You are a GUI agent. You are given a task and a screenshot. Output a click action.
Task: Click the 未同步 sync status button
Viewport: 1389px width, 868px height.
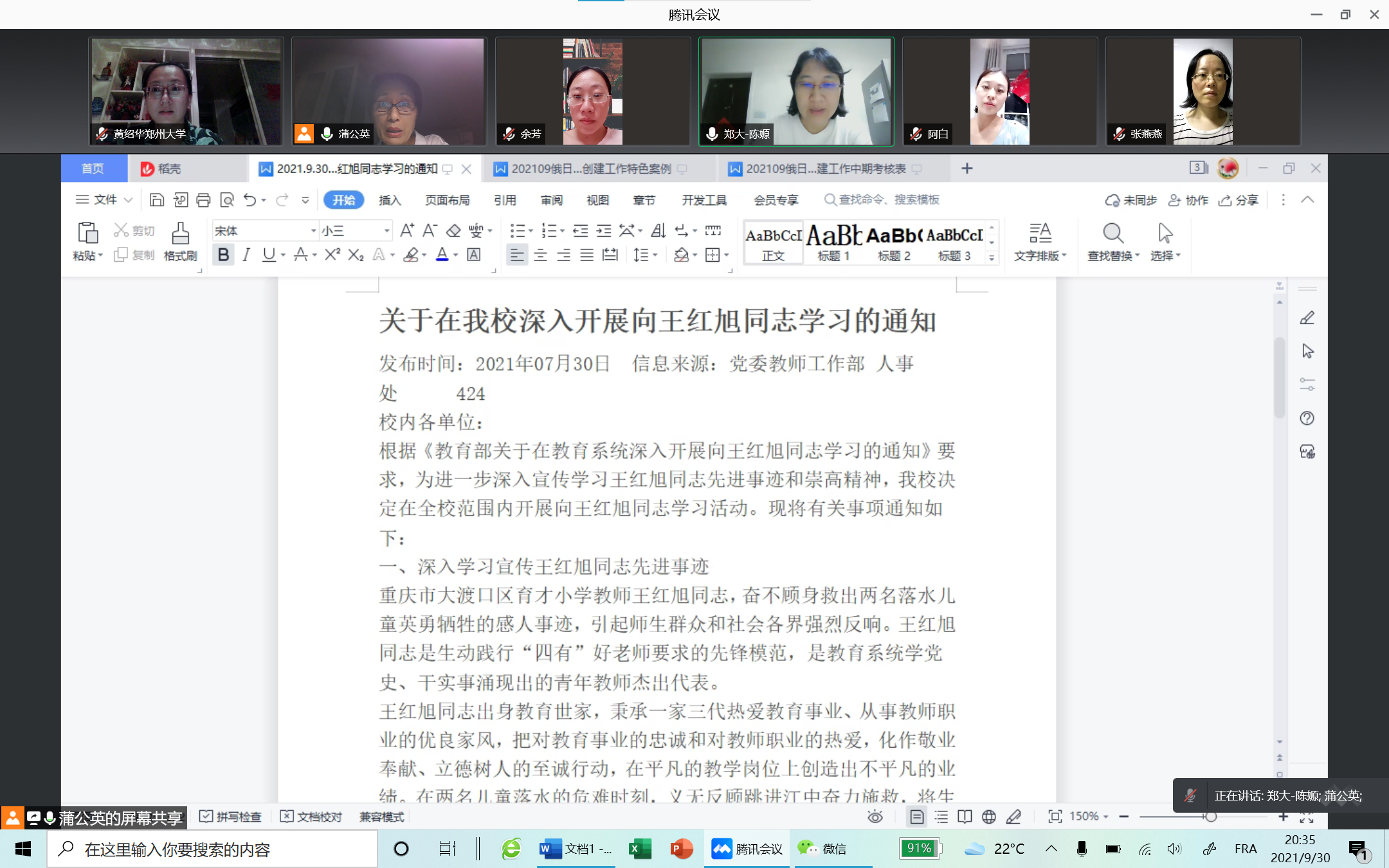[1131, 200]
